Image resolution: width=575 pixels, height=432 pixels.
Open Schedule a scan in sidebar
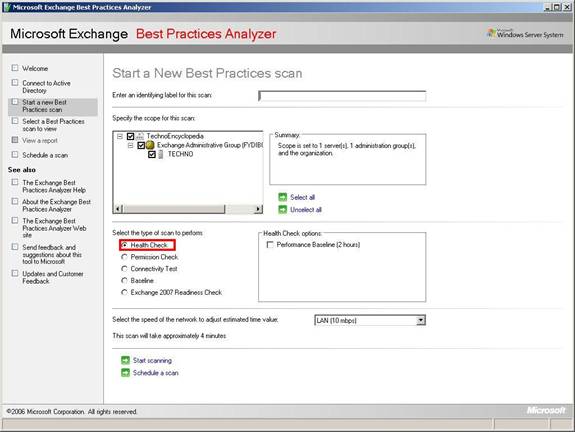[45, 155]
